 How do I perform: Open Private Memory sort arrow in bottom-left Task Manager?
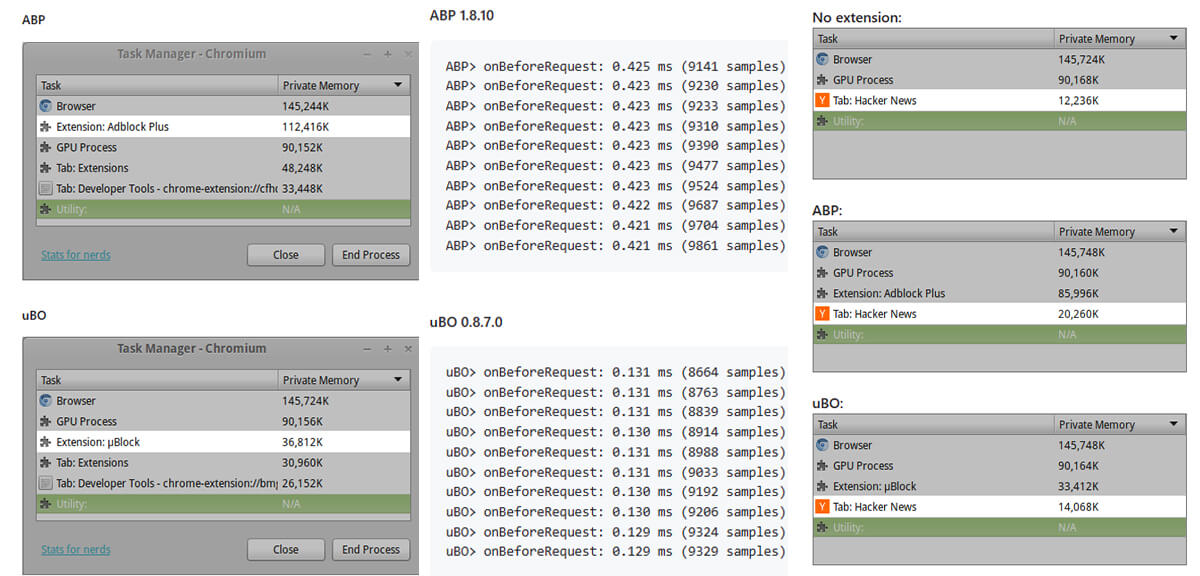point(398,381)
